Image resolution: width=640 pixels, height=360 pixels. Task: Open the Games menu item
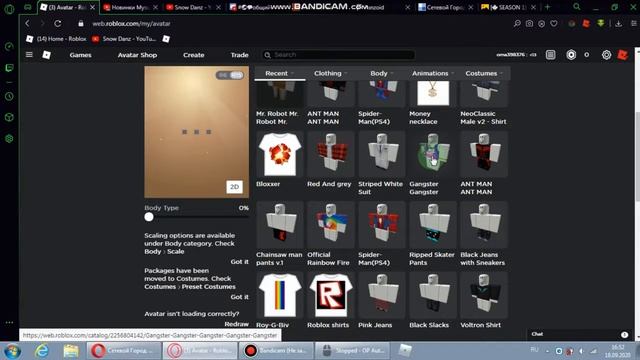(80, 55)
